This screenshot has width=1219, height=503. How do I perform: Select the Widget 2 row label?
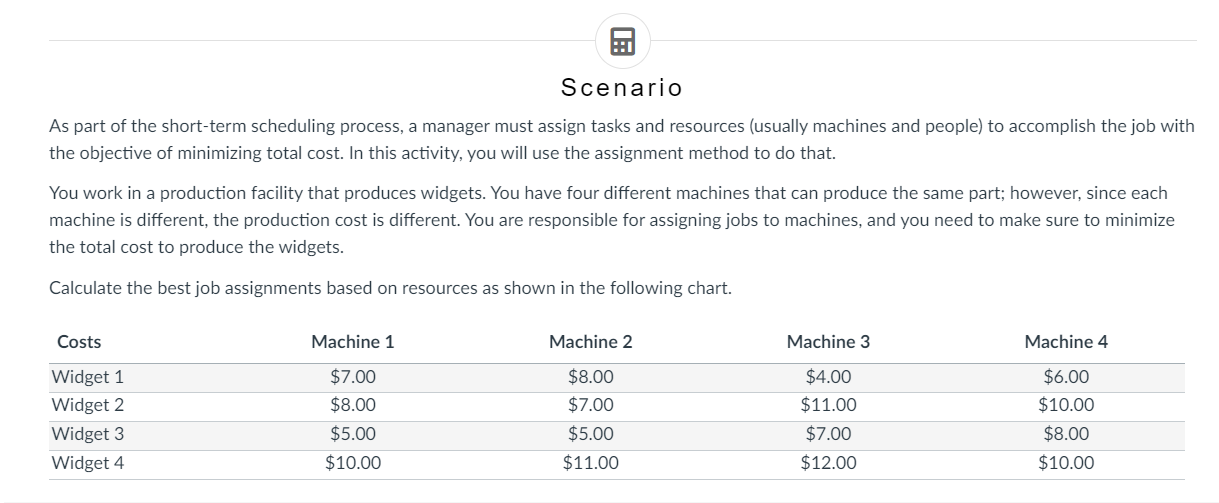tap(87, 406)
